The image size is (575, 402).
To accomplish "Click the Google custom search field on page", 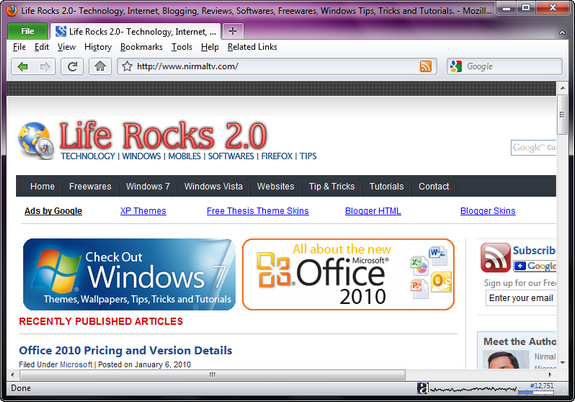I will point(534,147).
